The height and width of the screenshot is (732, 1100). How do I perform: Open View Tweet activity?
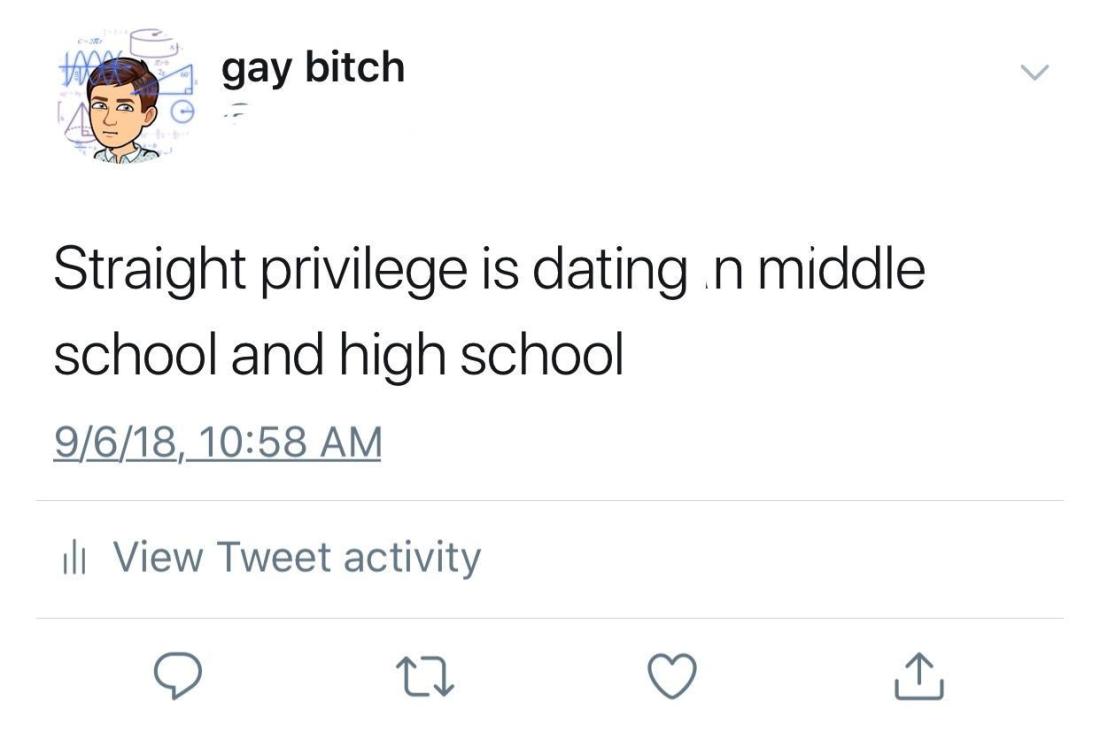coord(297,557)
